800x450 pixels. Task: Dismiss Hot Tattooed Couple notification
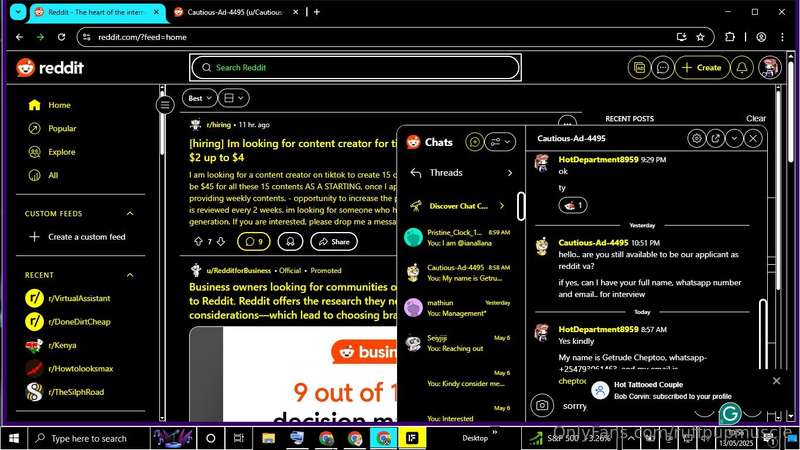[776, 381]
